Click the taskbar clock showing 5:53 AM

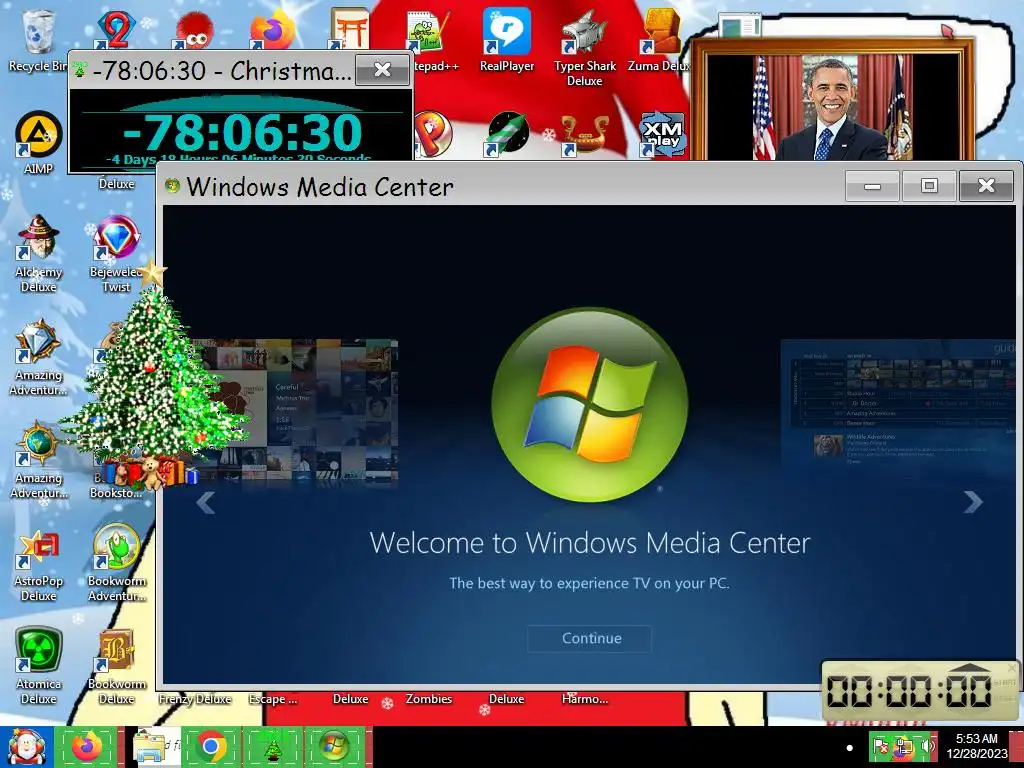coord(976,746)
